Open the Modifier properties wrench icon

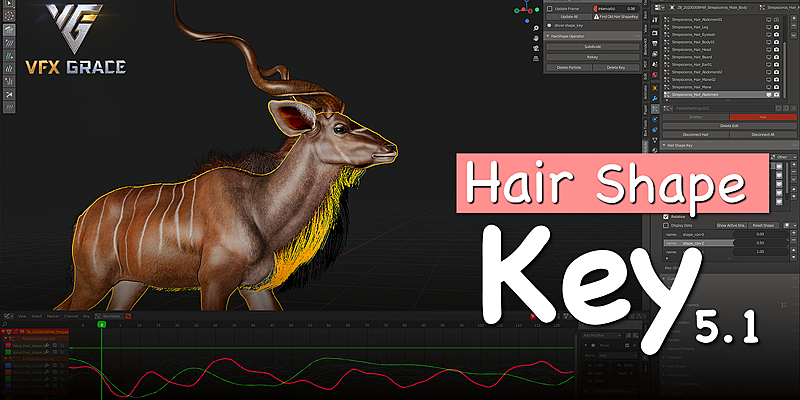tap(655, 98)
